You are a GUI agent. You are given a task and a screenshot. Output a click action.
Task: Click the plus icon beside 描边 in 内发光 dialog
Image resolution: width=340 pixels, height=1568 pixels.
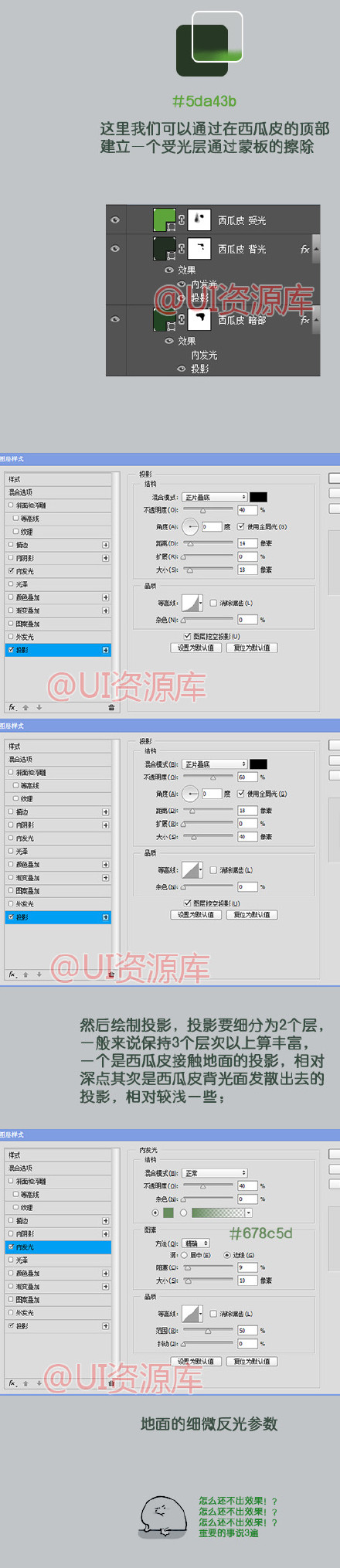[106, 1221]
